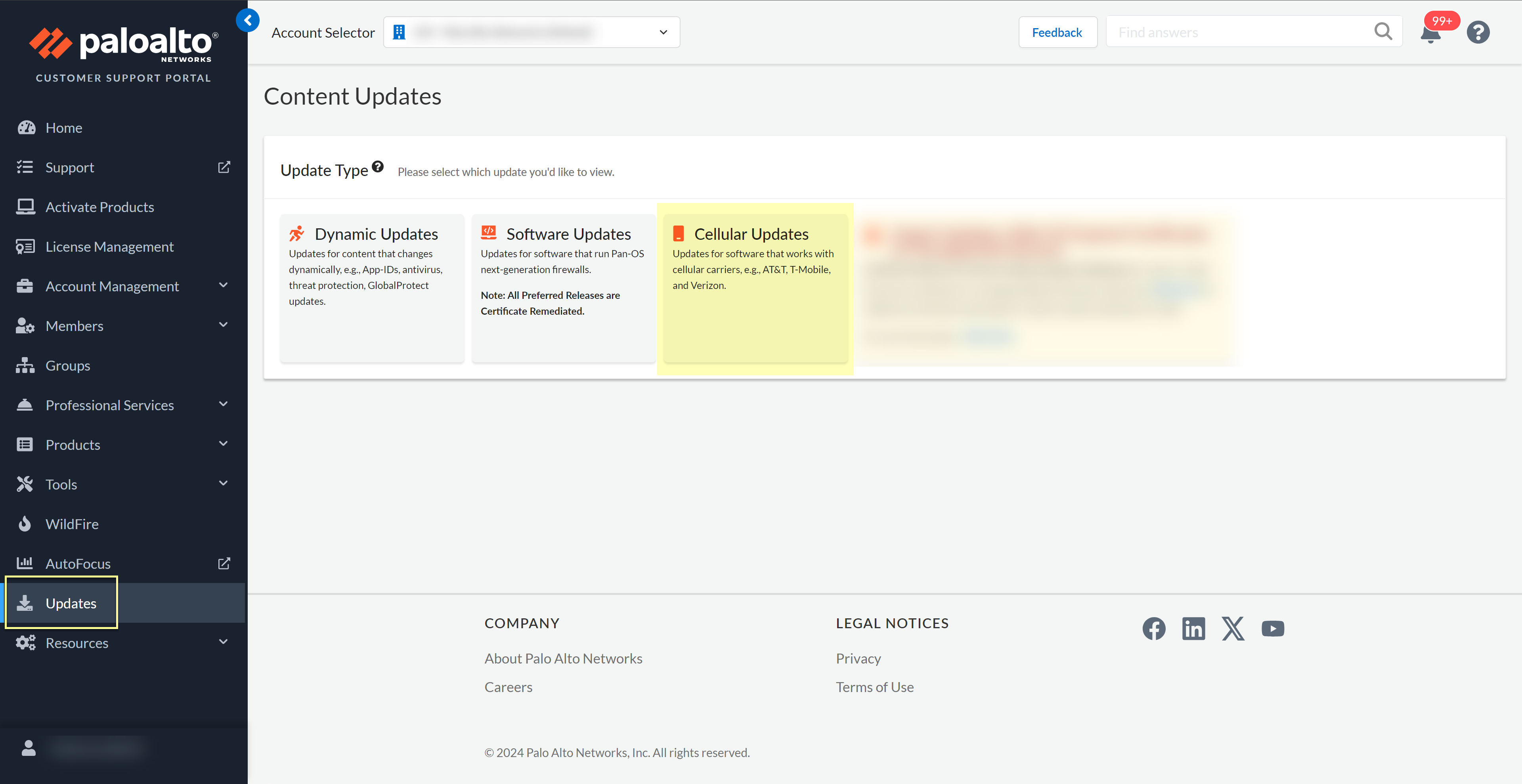Screen dimensions: 1522x784
Task: Open WildFire from the sidebar
Action: coord(72,524)
